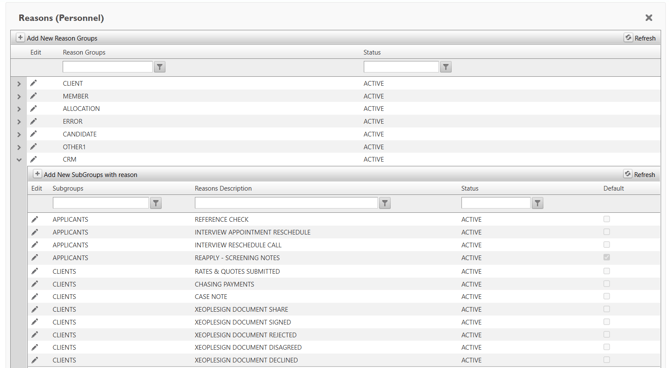Edit the ERROR reason group pencil icon

coord(33,121)
